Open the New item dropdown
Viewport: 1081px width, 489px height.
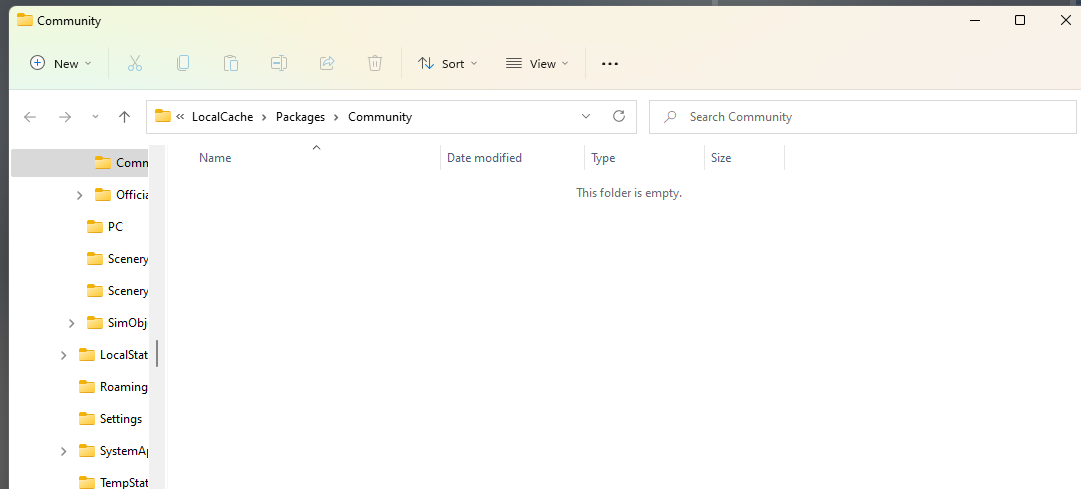pos(61,63)
